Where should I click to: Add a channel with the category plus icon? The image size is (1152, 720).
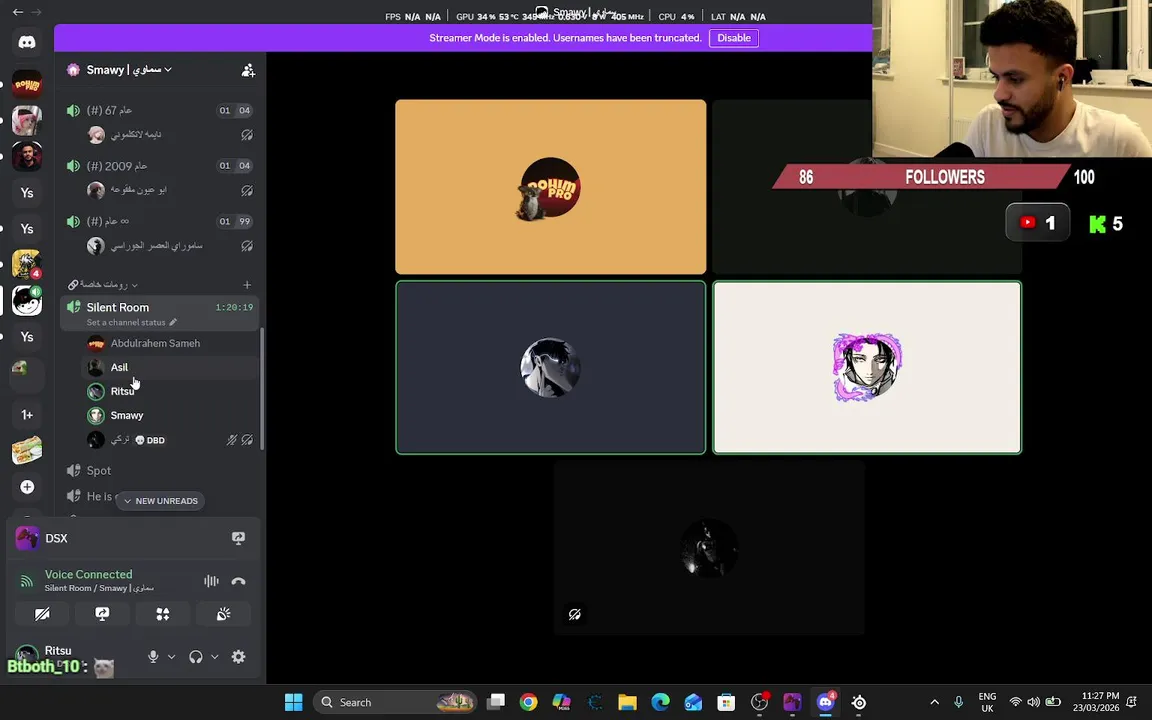pyautogui.click(x=247, y=285)
